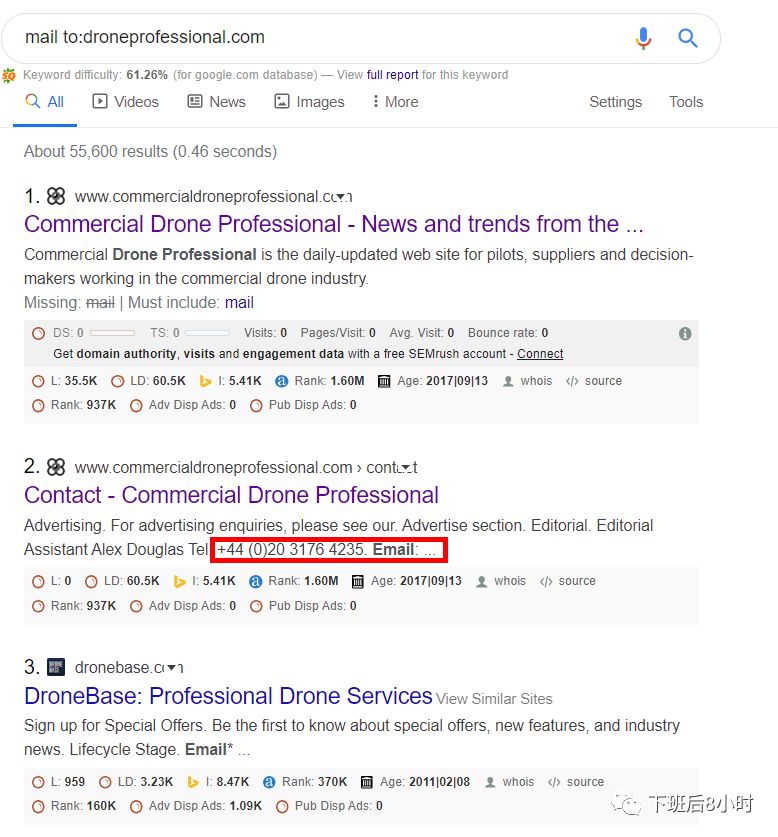Open Settings in search bar
778x837 pixels.
(615, 101)
